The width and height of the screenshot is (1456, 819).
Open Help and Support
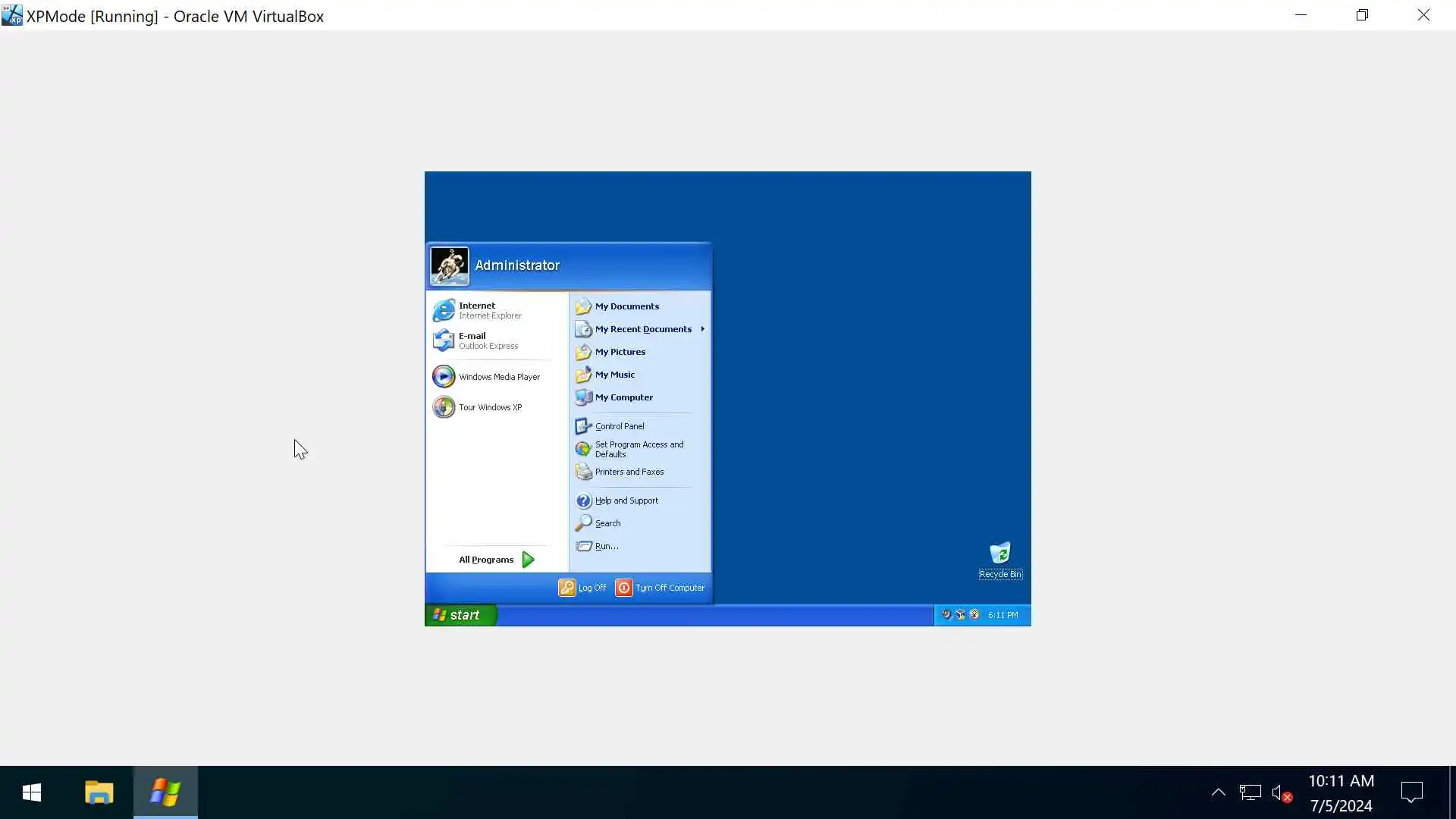[x=626, y=500]
